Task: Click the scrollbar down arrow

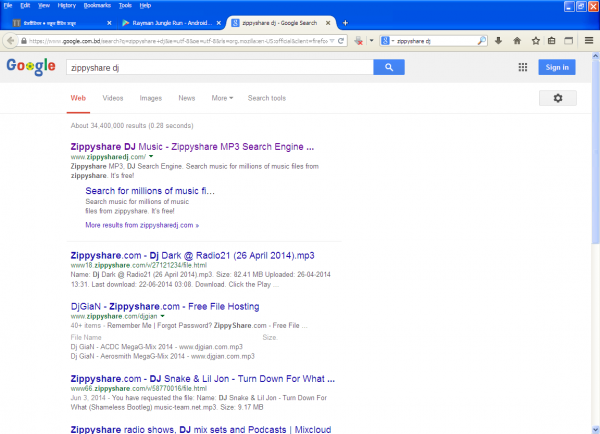Action: 595,429
